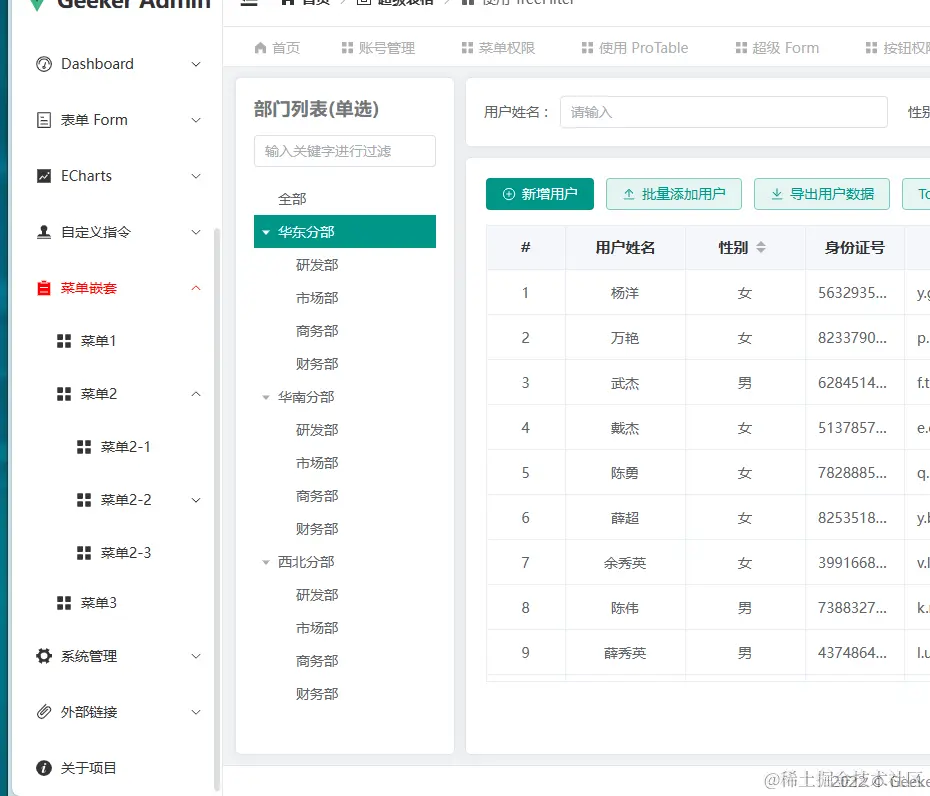Click the 导出用户数据 button
This screenshot has height=796, width=930.
coord(821,194)
